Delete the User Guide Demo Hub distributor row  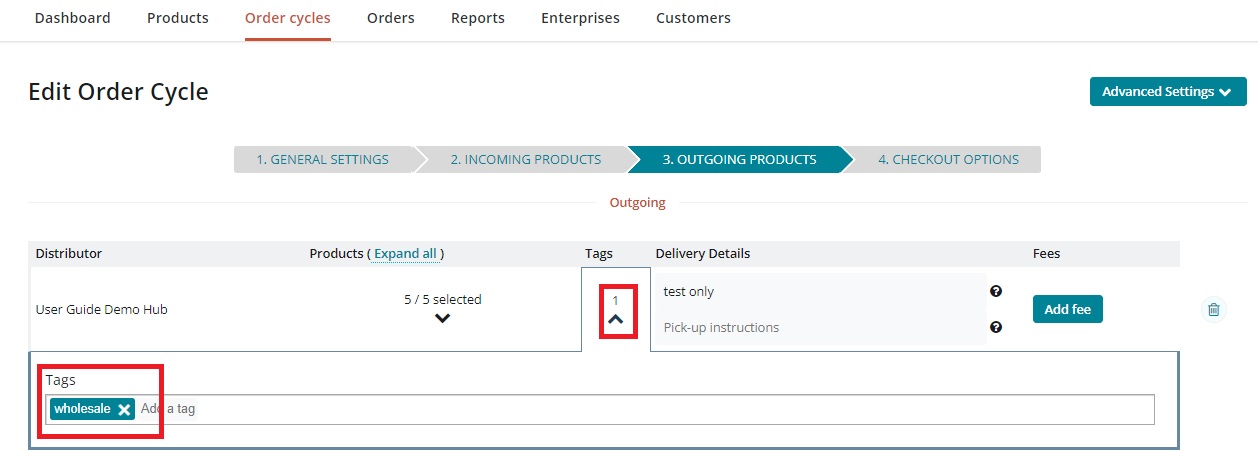click(x=1213, y=309)
